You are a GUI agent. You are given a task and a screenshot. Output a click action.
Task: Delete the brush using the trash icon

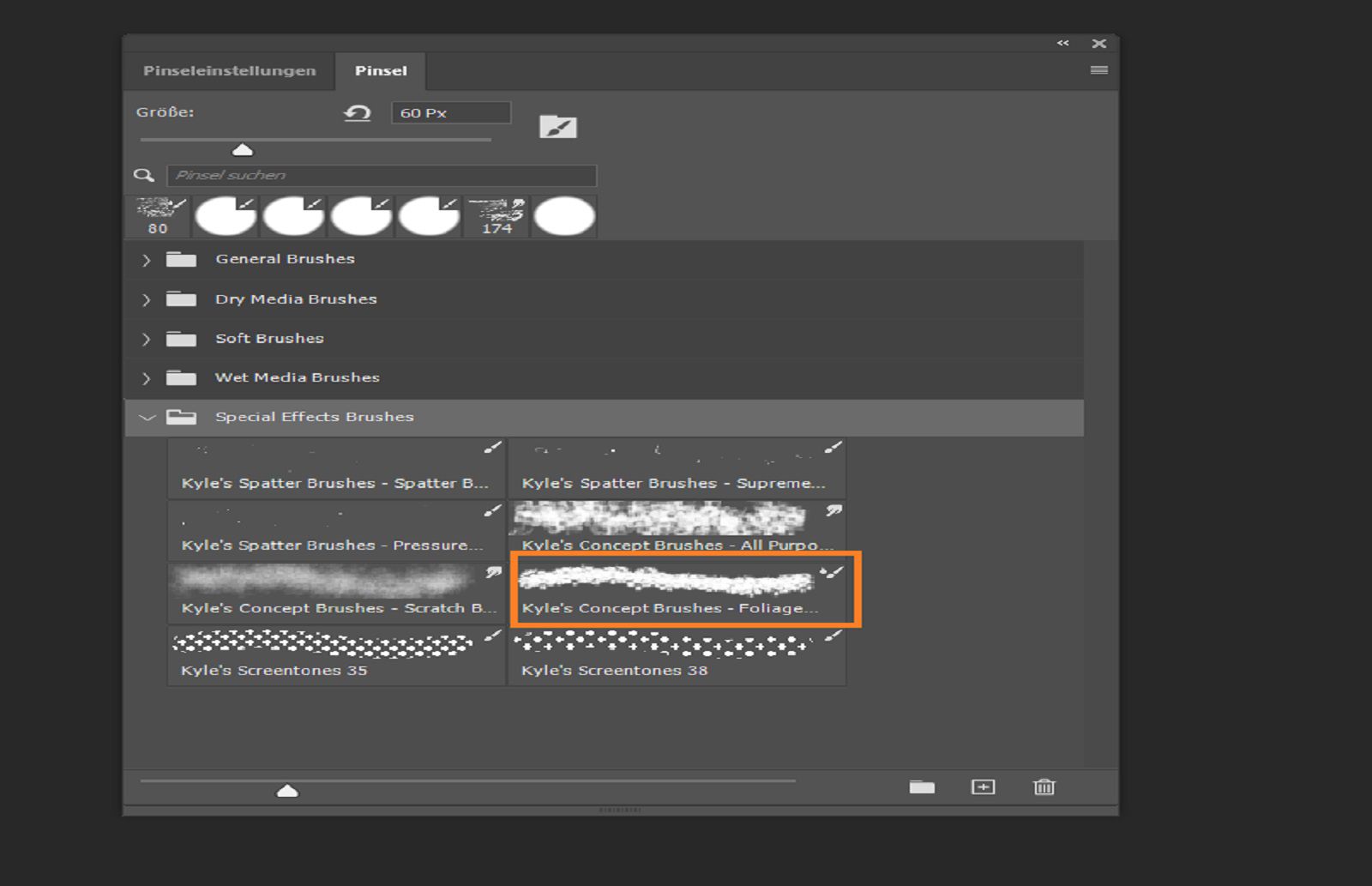click(x=1044, y=787)
